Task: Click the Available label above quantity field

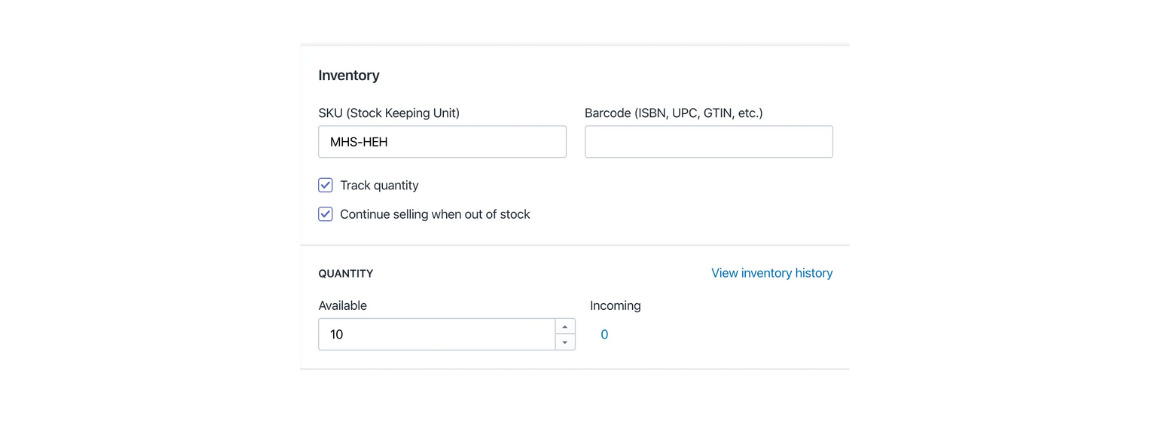Action: [343, 306]
